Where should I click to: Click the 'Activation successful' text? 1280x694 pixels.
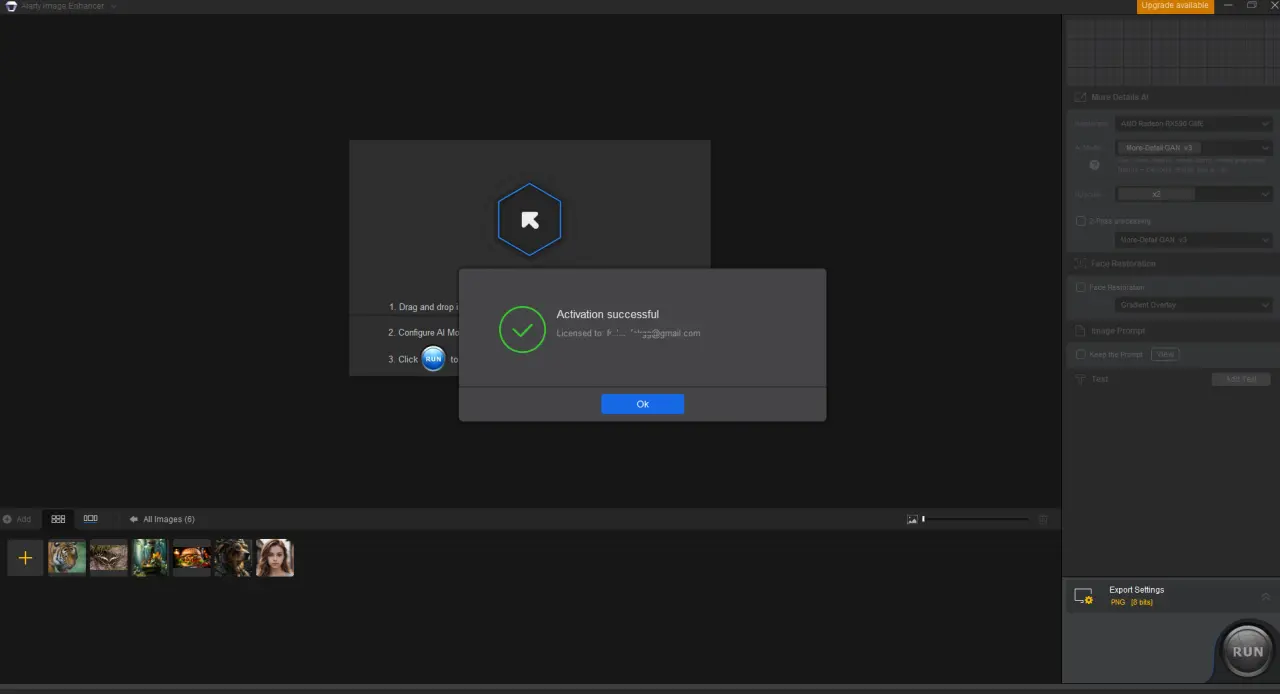coord(608,314)
